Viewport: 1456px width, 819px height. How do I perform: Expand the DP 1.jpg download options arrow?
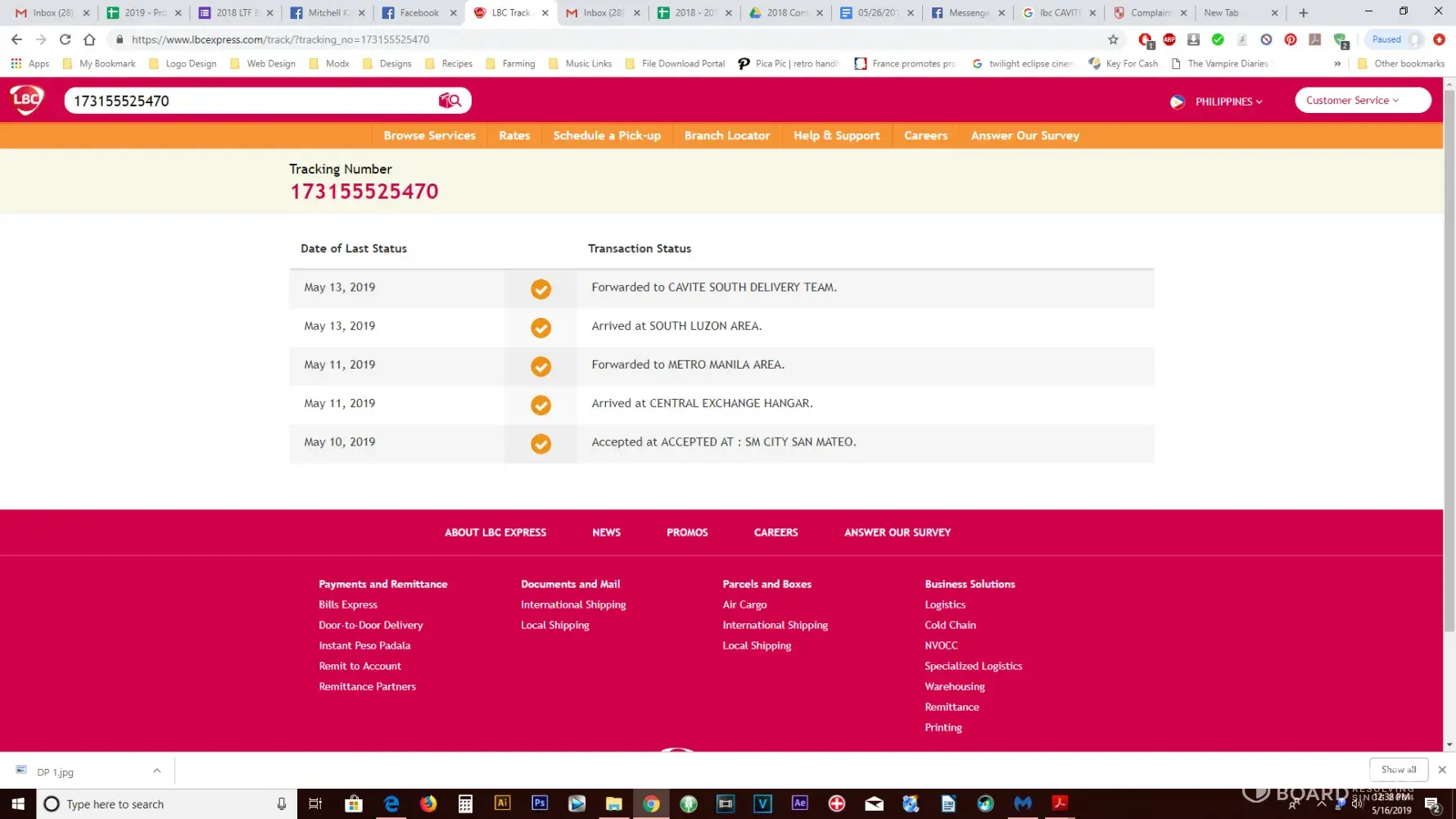(156, 771)
